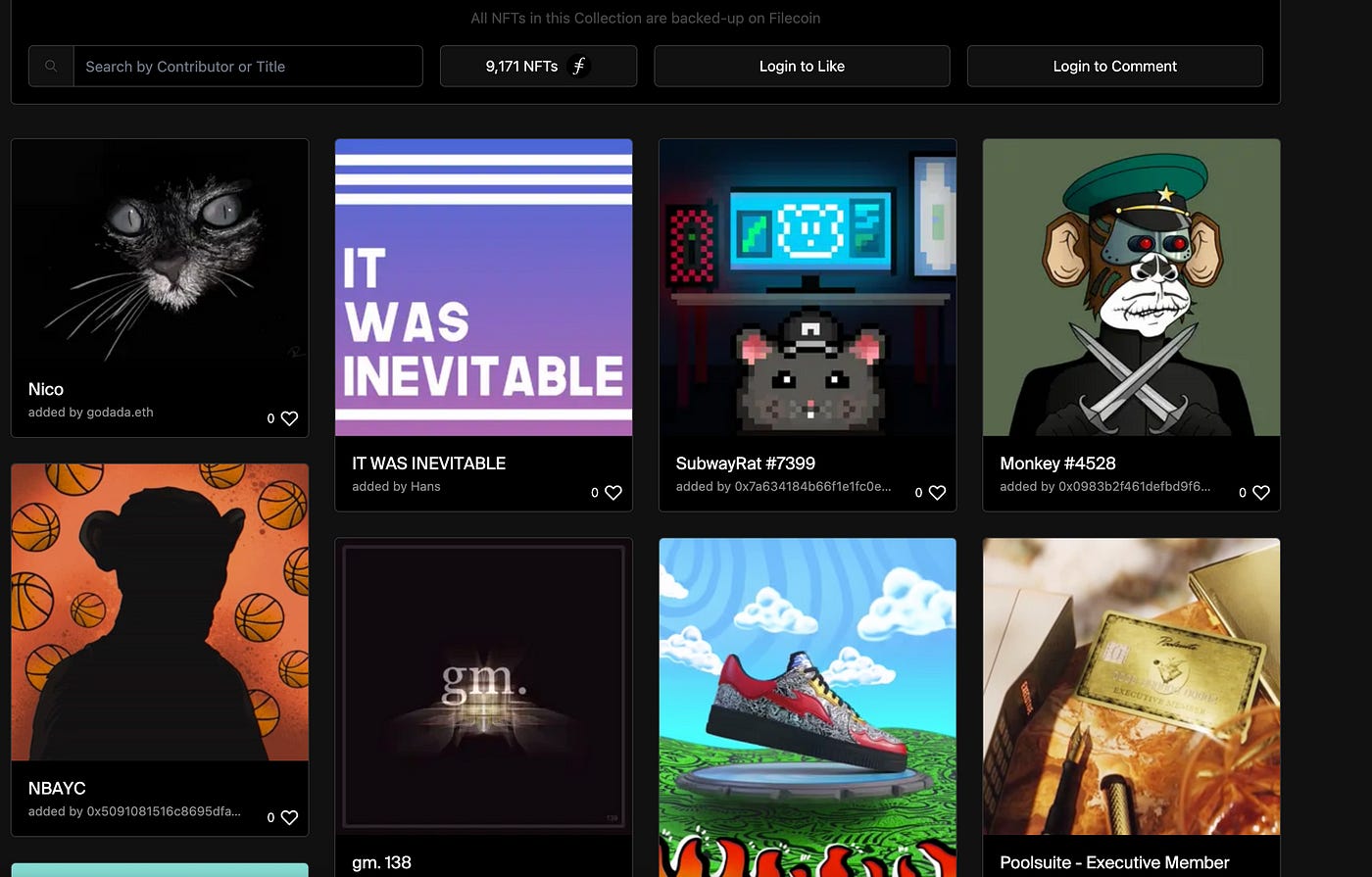Click the search magnifier icon

[x=51, y=67]
